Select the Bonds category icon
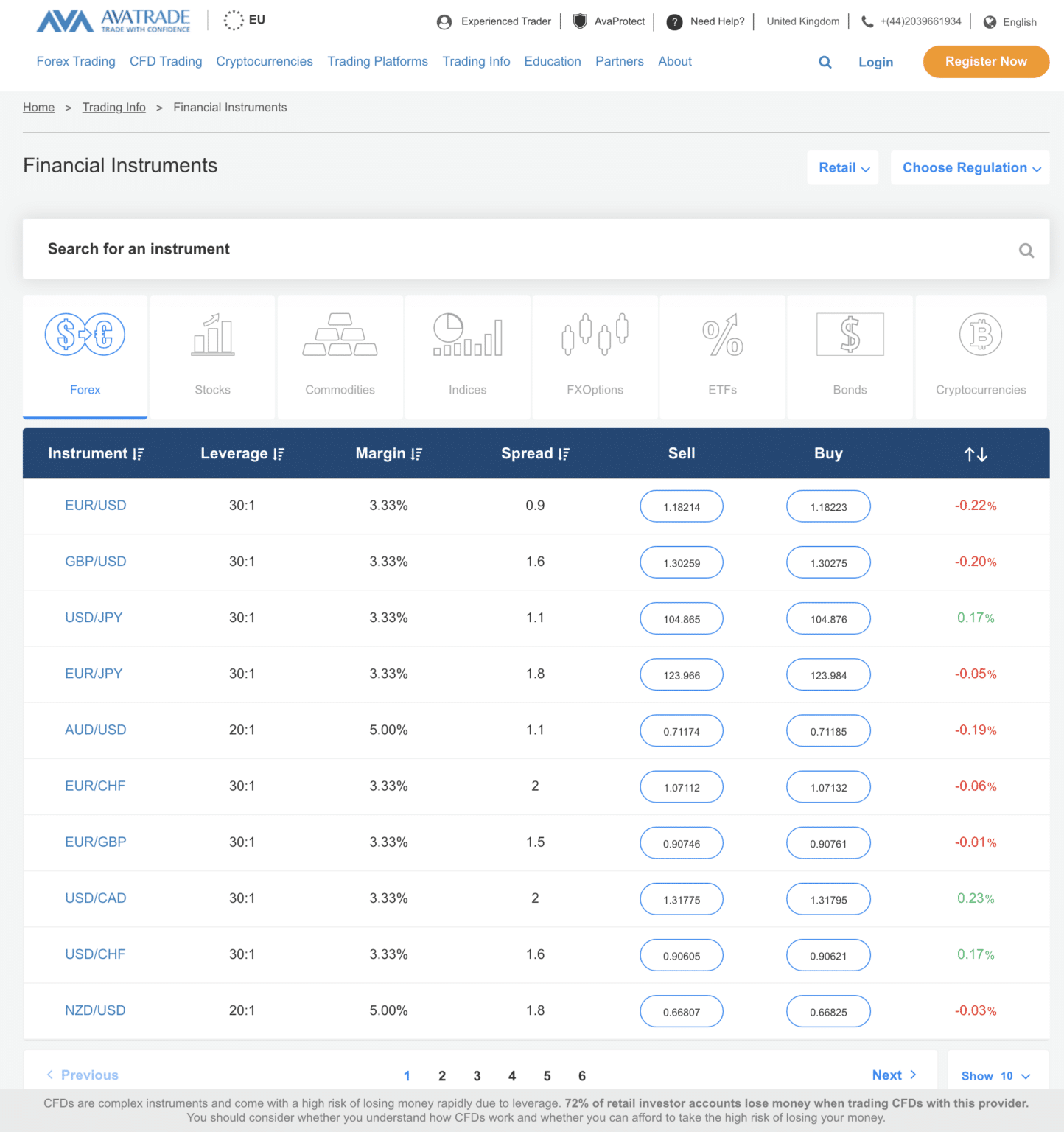This screenshot has height=1132, width=1064. tap(850, 335)
